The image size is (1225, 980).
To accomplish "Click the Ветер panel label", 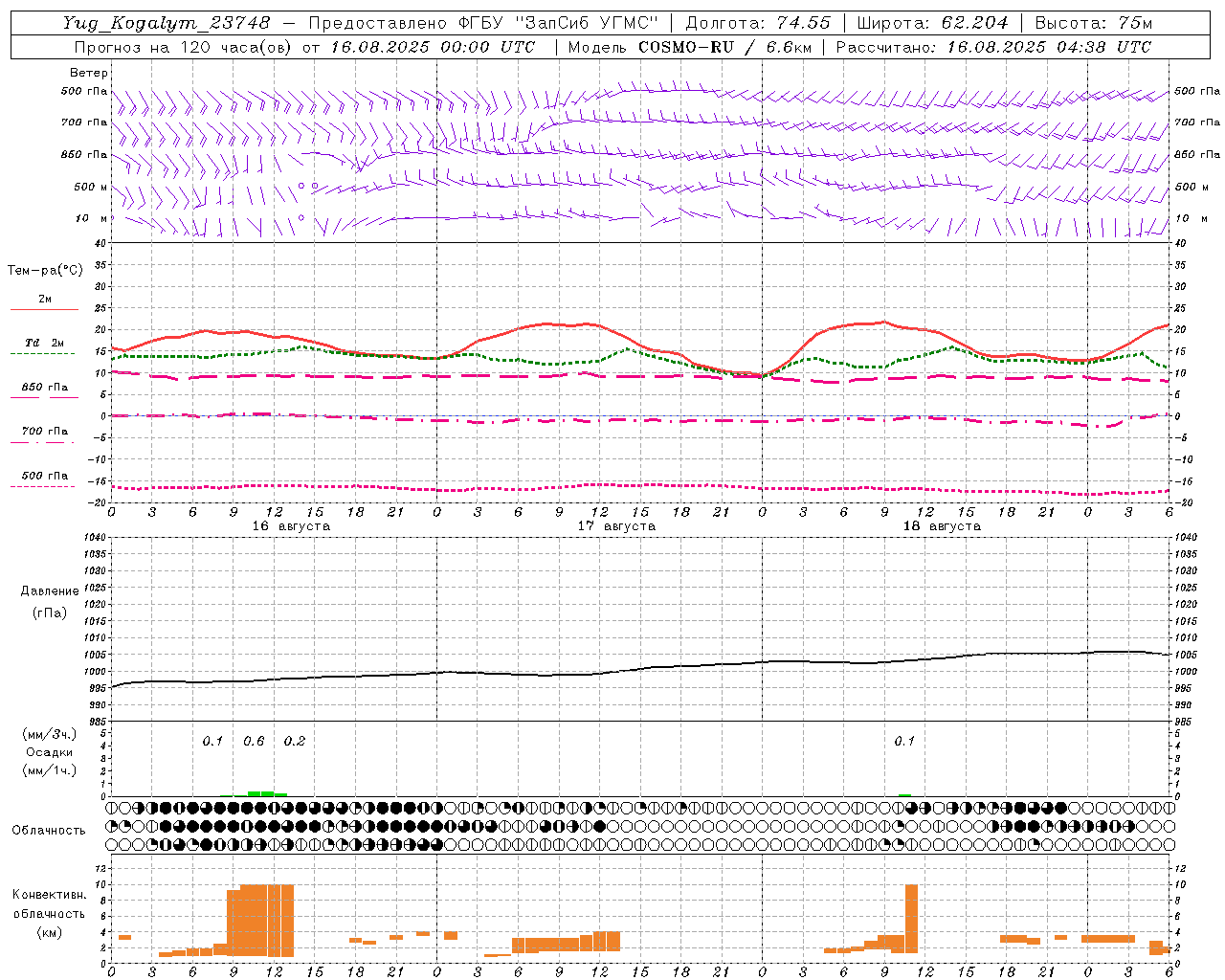I will pos(89,73).
